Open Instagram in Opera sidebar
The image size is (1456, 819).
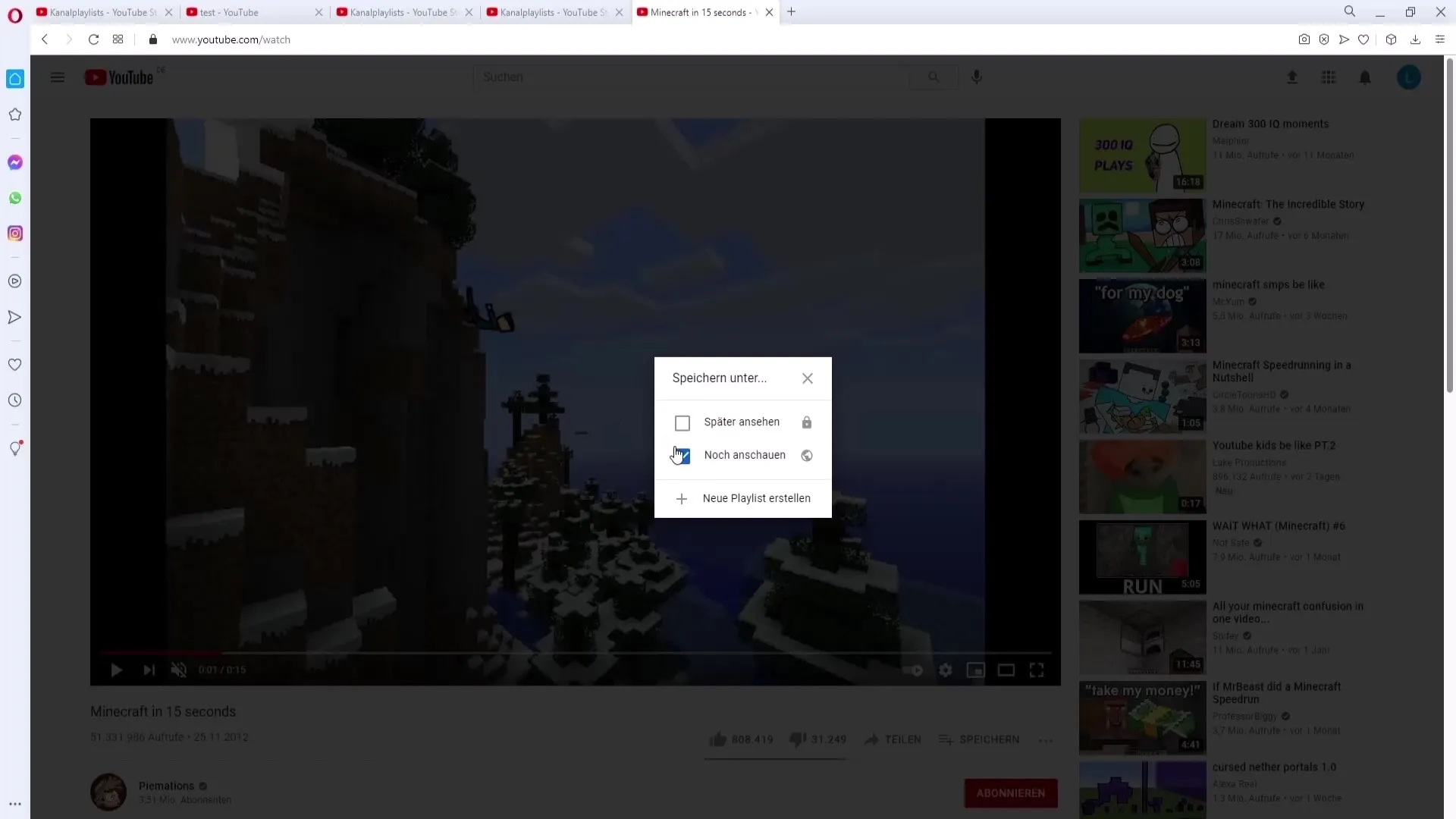tap(15, 234)
